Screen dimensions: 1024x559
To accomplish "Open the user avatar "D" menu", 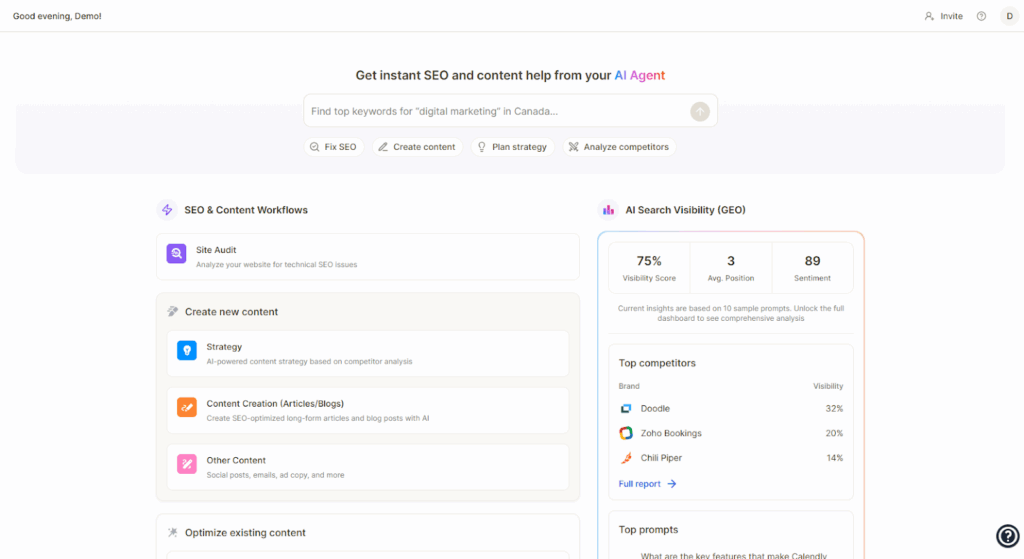I will point(1009,16).
